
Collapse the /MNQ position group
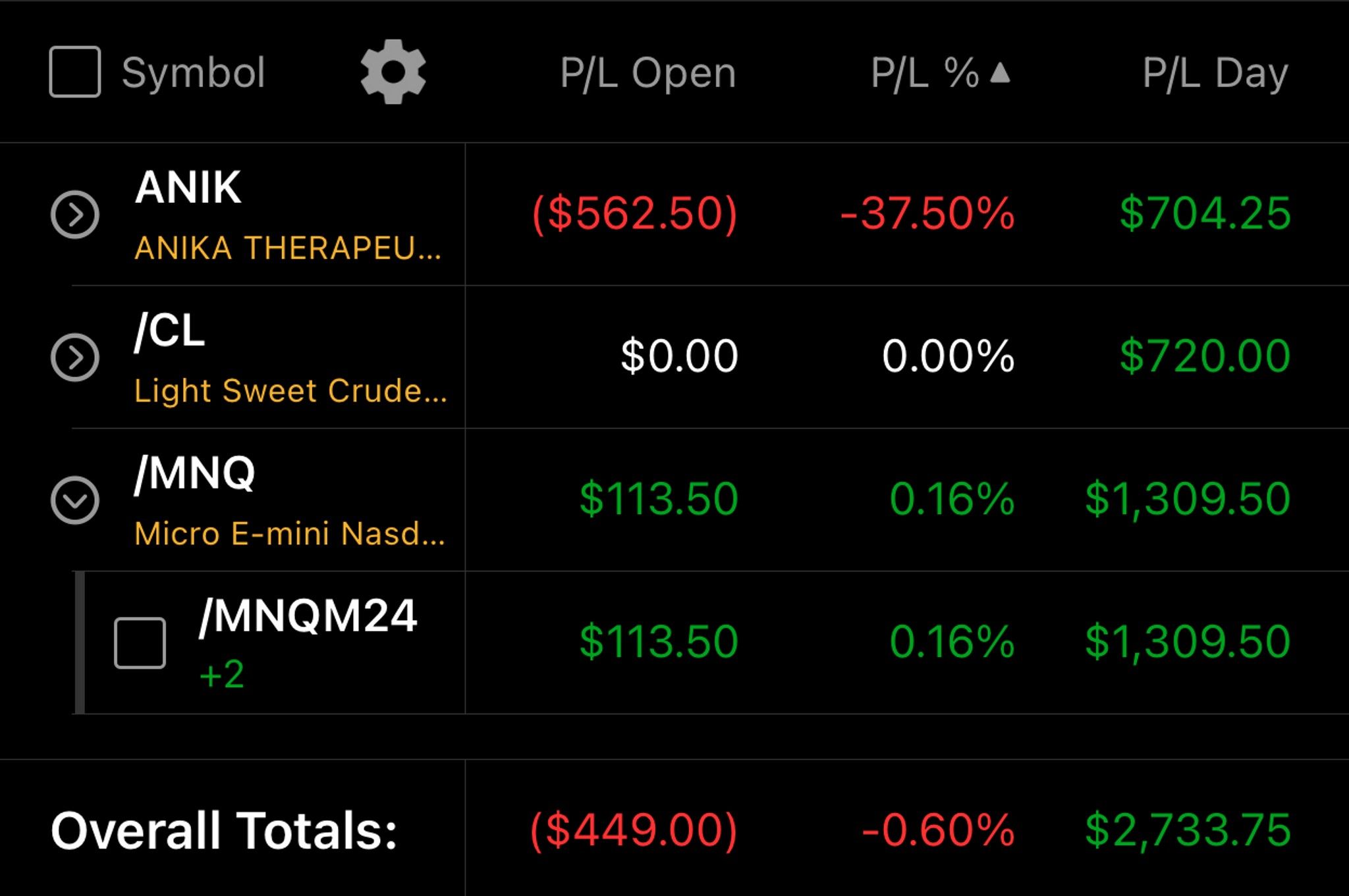(x=75, y=500)
